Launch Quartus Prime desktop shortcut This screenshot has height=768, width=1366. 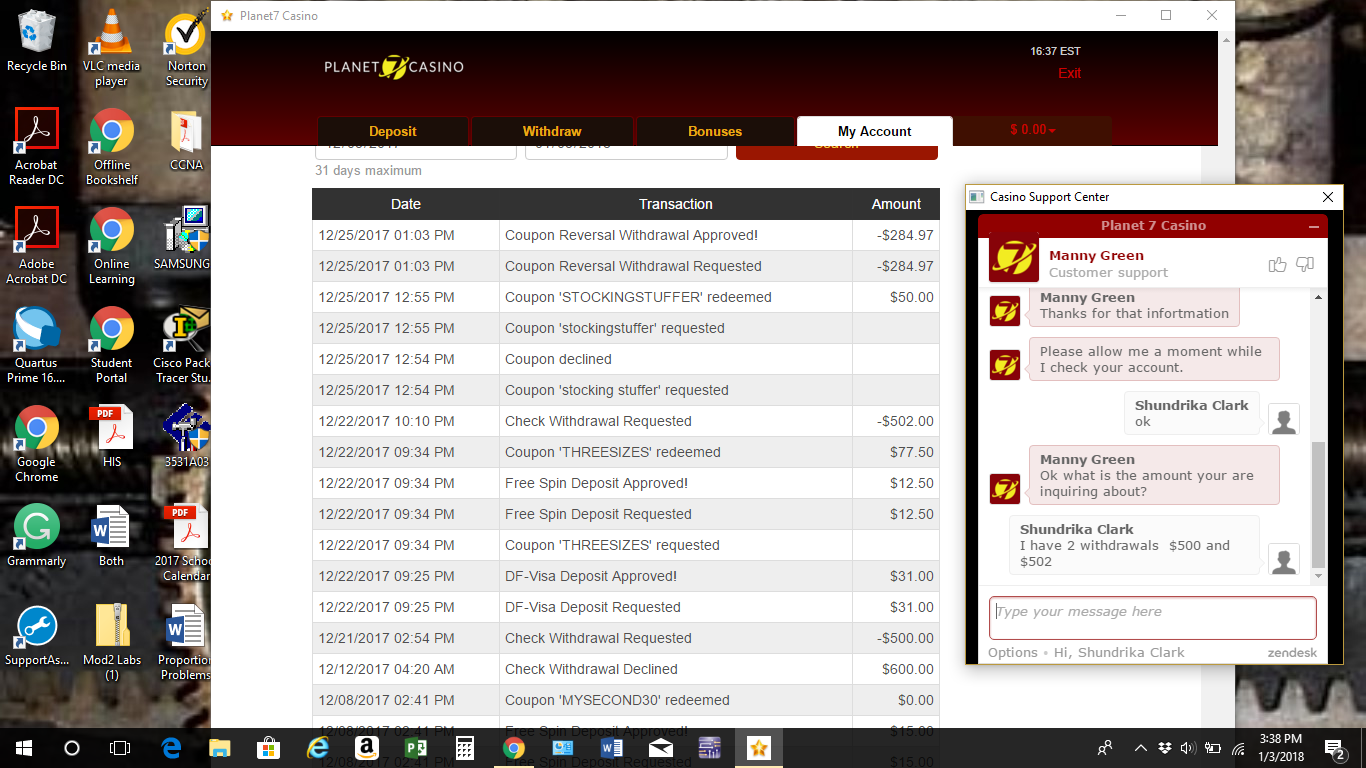37,345
